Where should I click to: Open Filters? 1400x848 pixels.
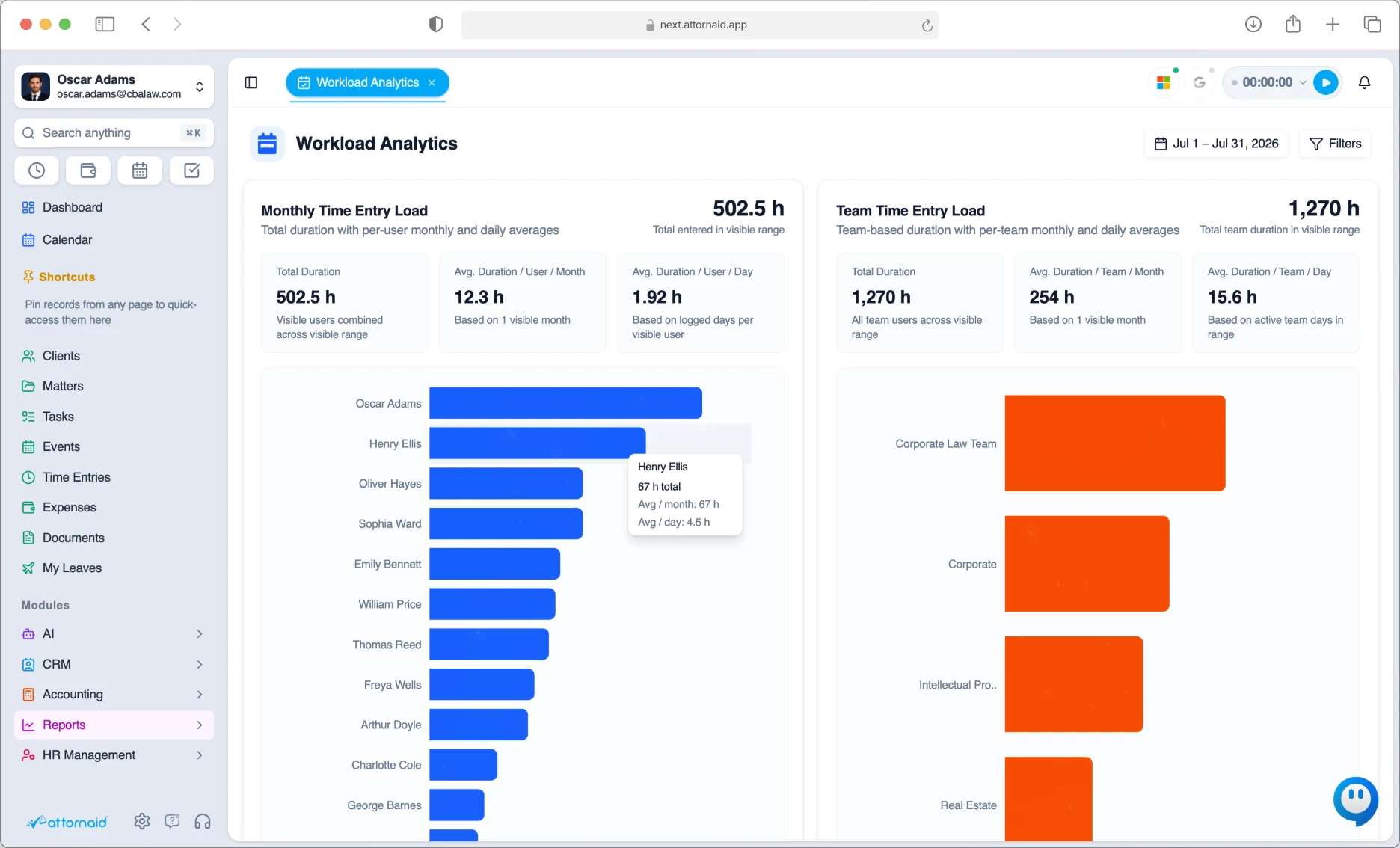(x=1335, y=144)
